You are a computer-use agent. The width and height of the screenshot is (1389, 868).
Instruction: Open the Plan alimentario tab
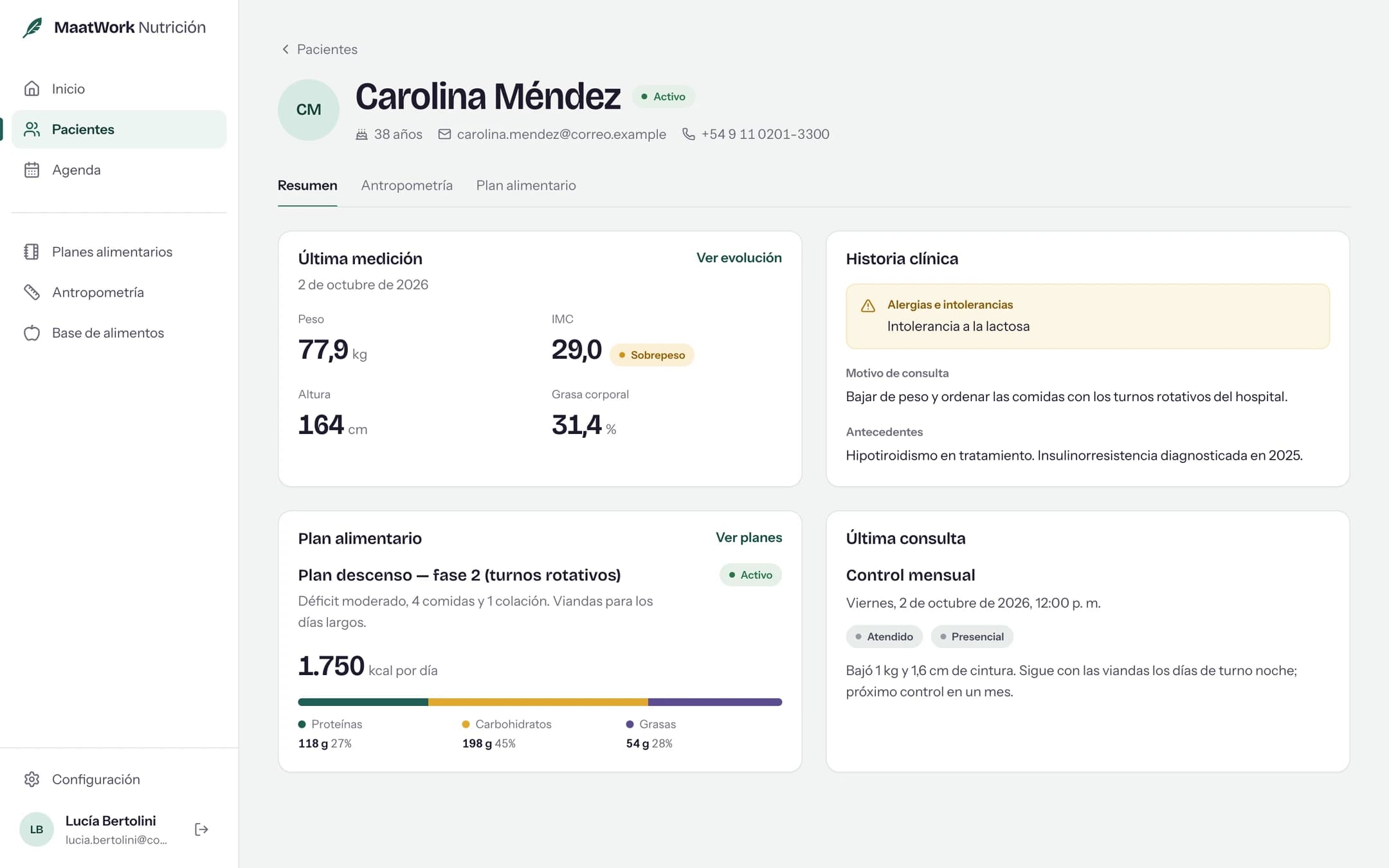pyautogui.click(x=526, y=185)
